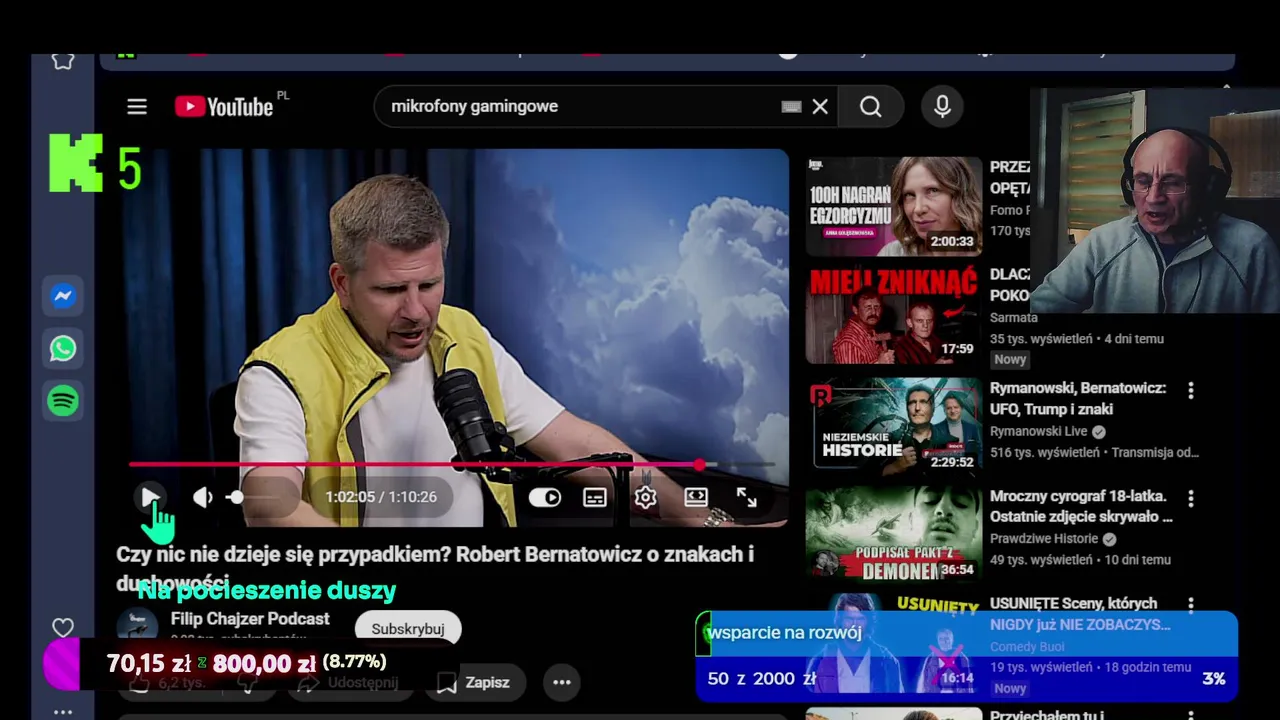Screen dimensions: 1280x720
Task: Click the 1:02:05 / 1:10:26 time display
Action: (x=381, y=497)
